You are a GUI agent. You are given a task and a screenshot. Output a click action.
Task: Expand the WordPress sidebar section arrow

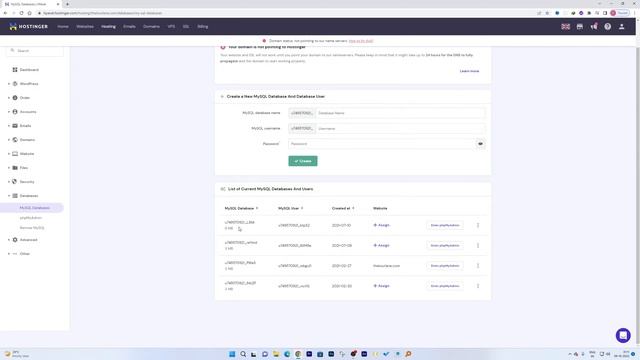[x=9, y=84]
